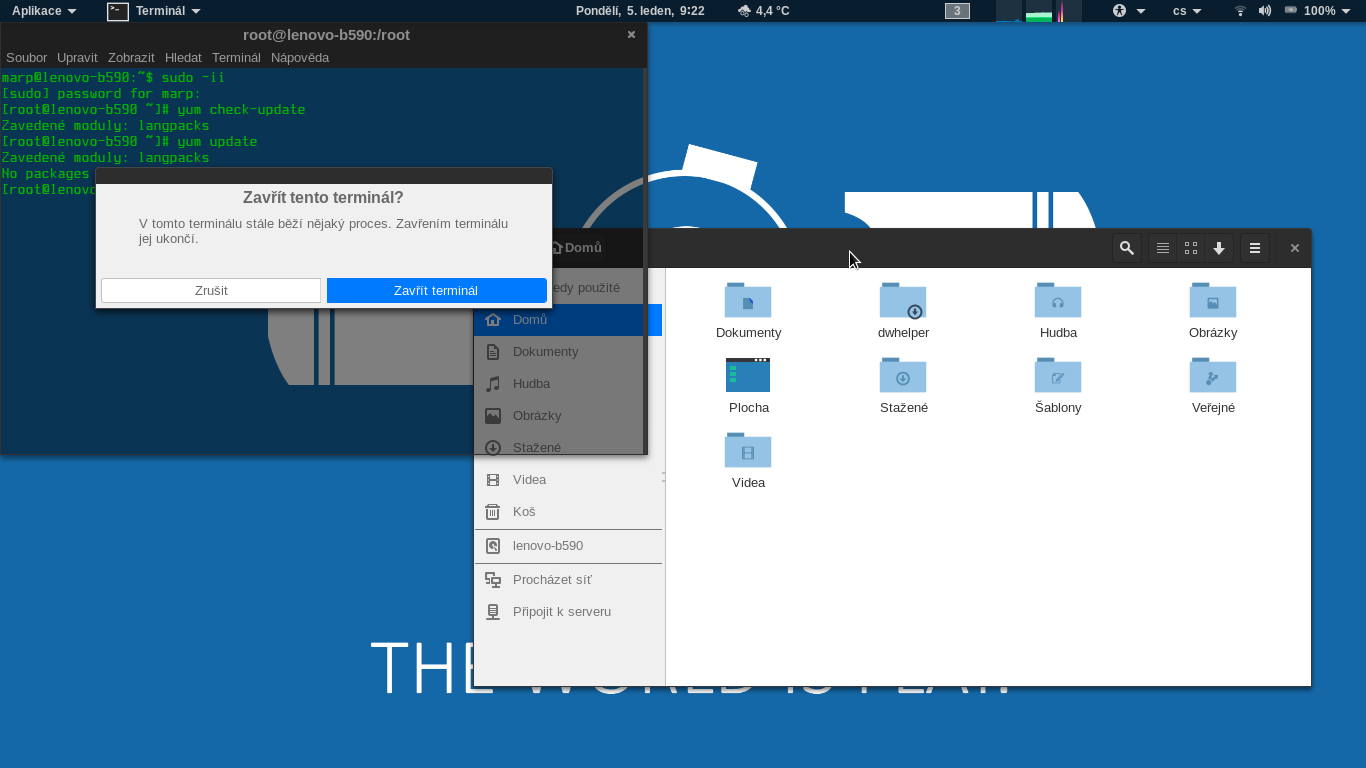
Task: Click the volume speaker icon in top panel
Action: tap(1265, 11)
